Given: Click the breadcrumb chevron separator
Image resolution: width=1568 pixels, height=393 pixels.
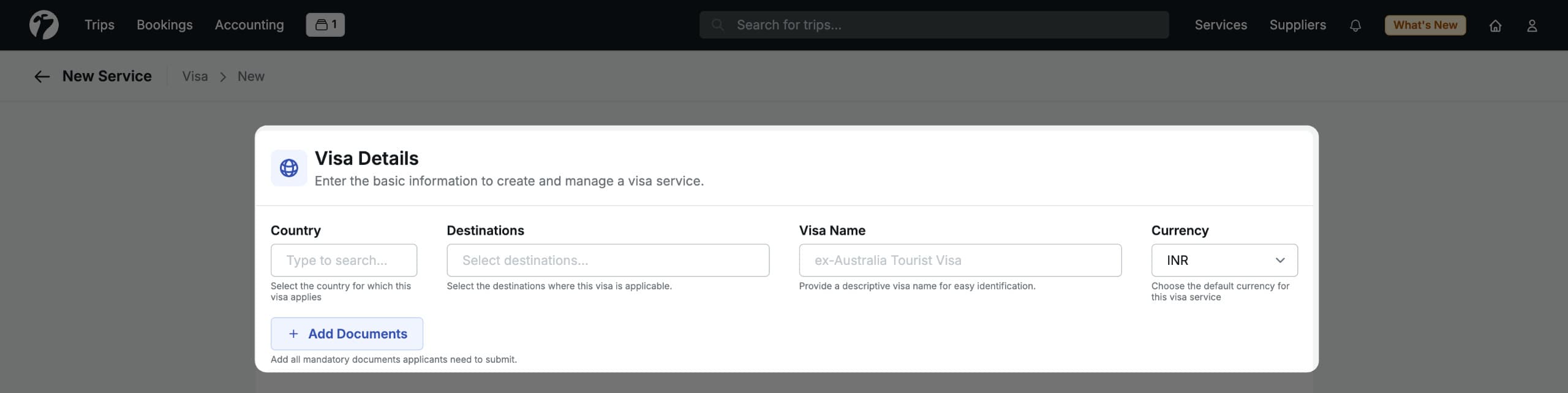Looking at the screenshot, I should pos(223,77).
